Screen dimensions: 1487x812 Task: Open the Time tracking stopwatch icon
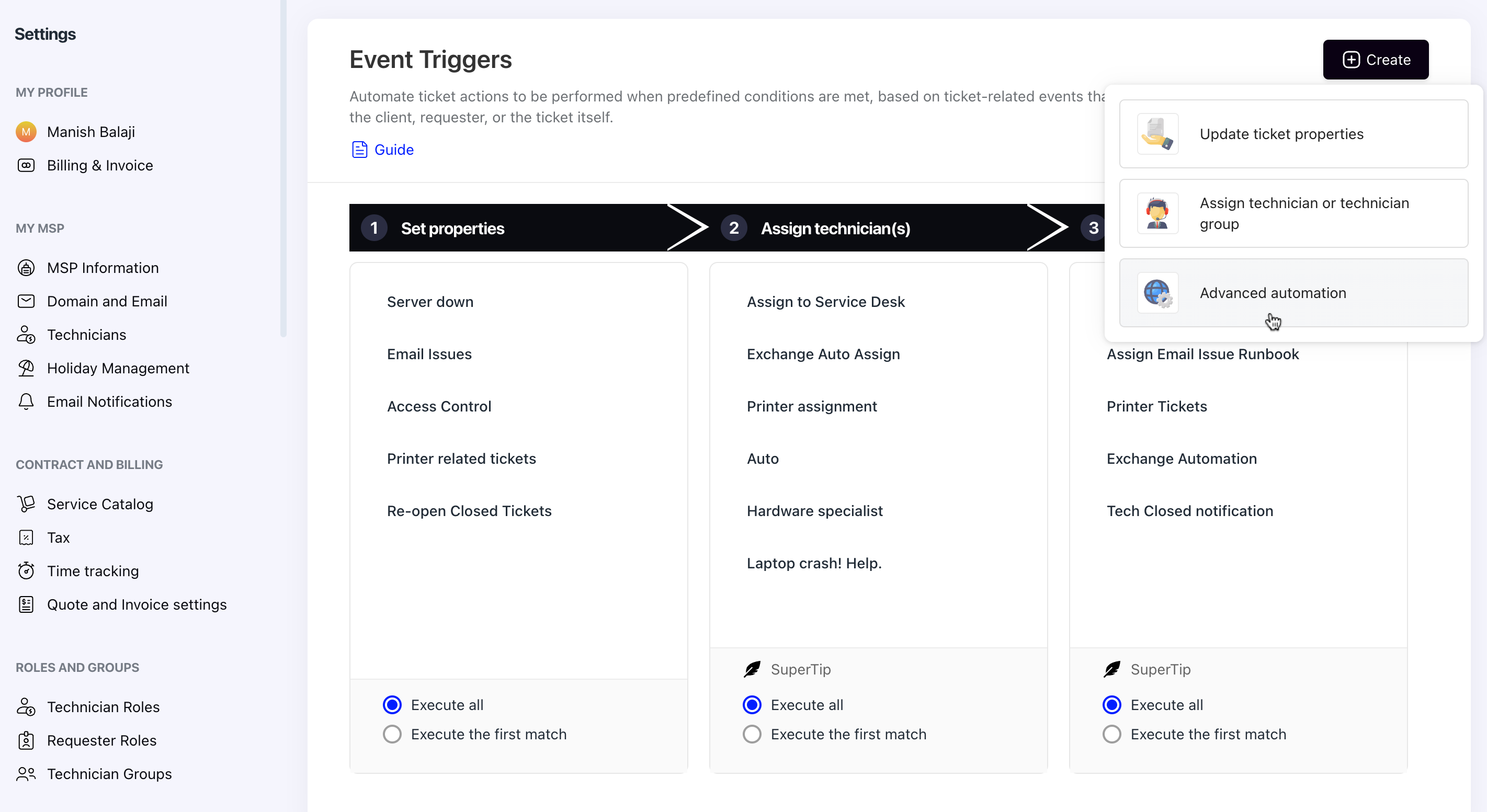coord(26,571)
